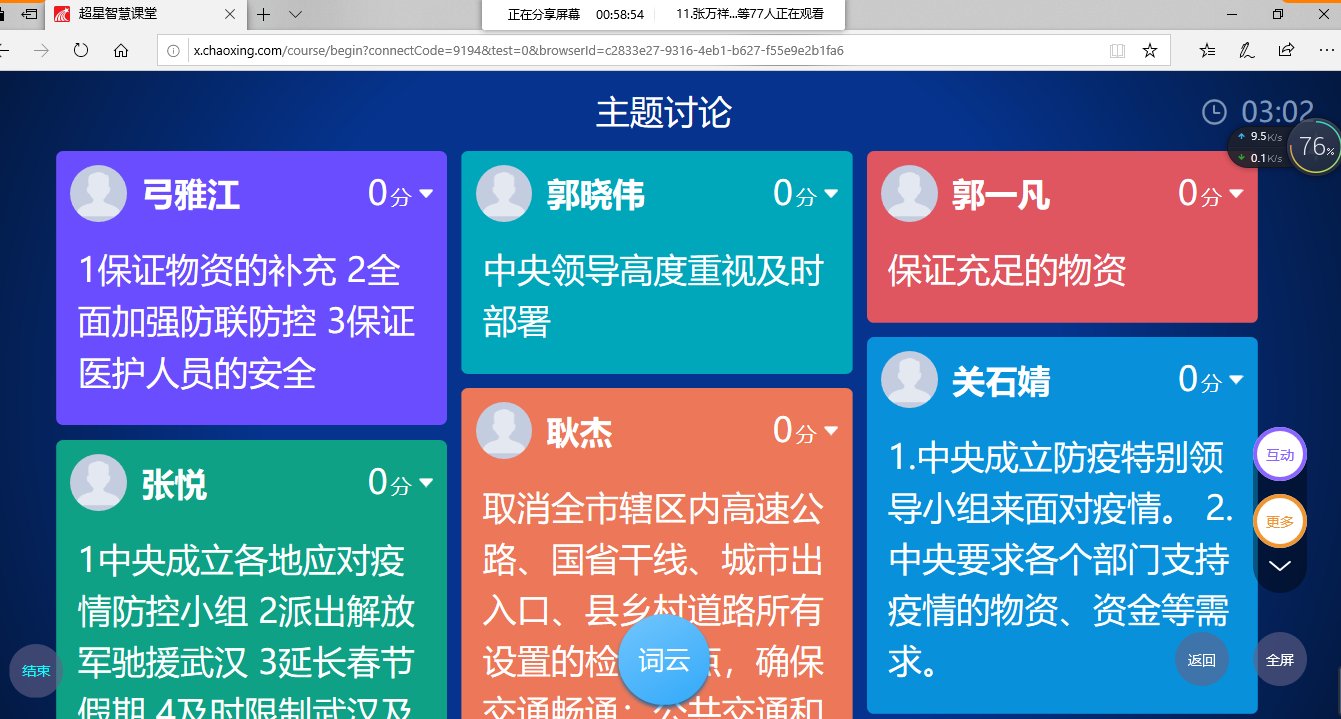Open a new tab with plus button
Screen dimensions: 1341x719
(x=264, y=14)
